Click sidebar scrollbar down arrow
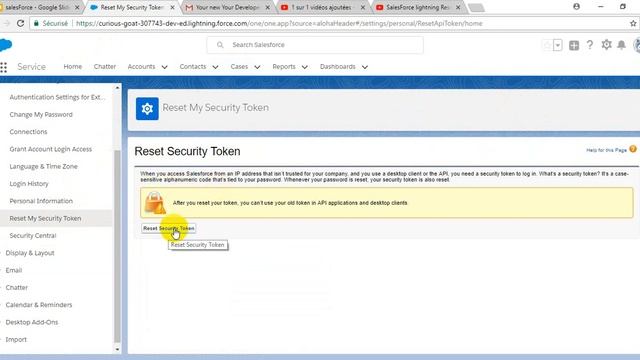Screen dimensions: 640x360 tap(118, 349)
